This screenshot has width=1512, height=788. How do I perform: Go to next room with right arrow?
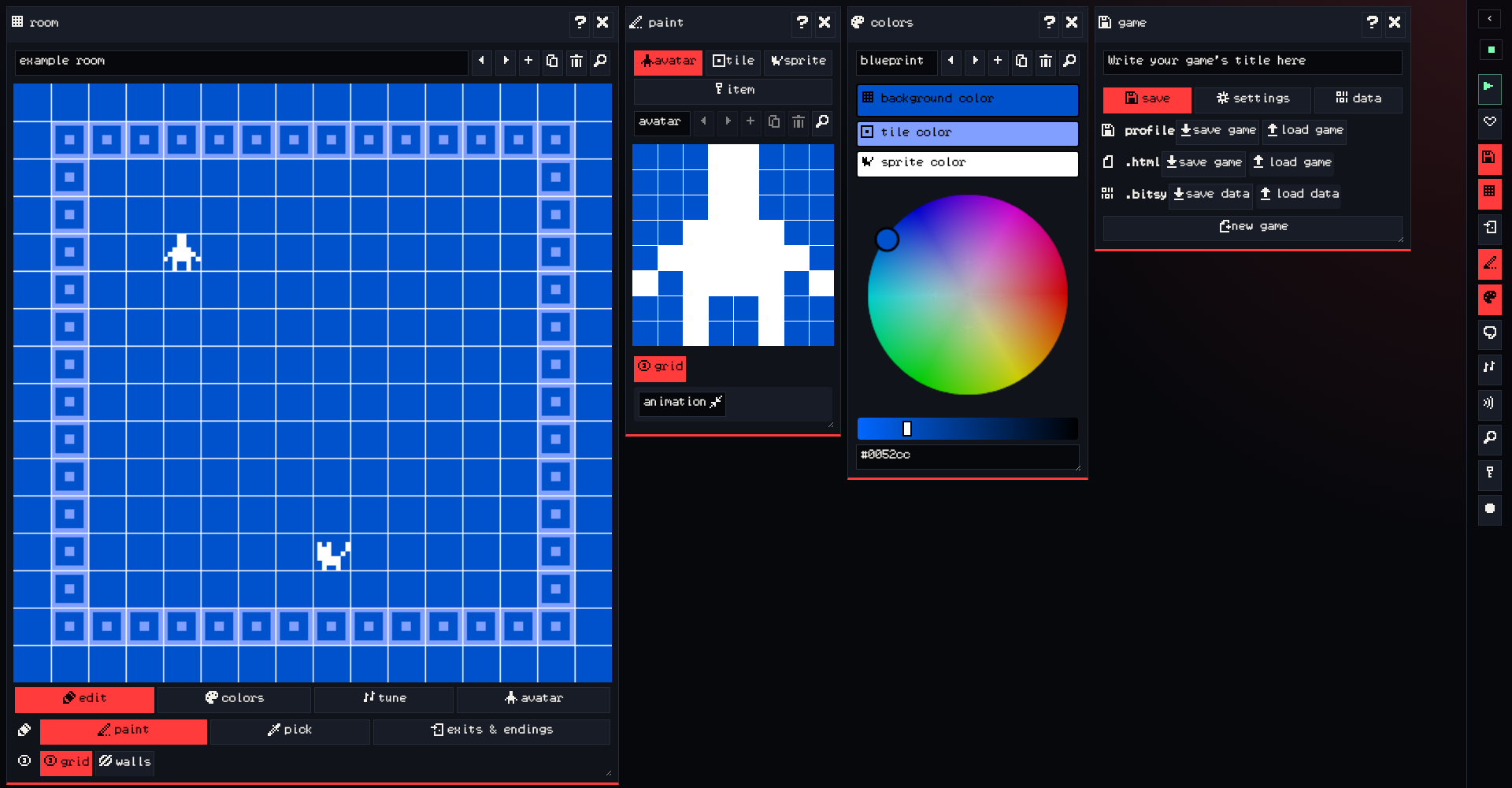[506, 61]
